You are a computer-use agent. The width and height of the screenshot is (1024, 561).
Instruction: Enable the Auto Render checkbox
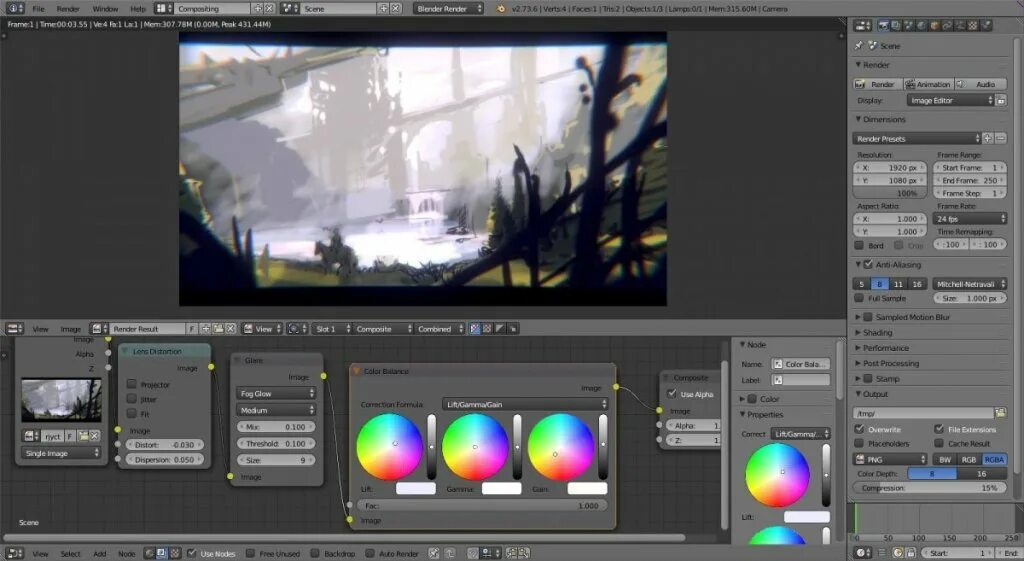370,553
